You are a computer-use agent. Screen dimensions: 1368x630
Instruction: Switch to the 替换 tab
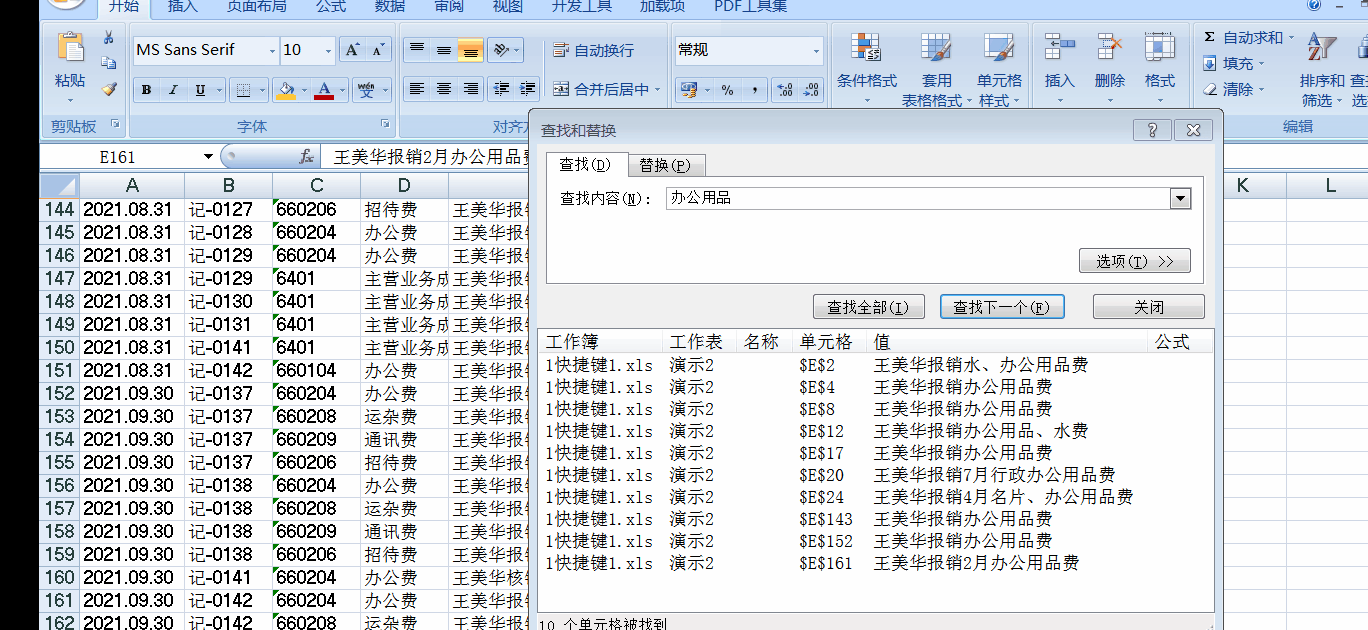tap(666, 166)
